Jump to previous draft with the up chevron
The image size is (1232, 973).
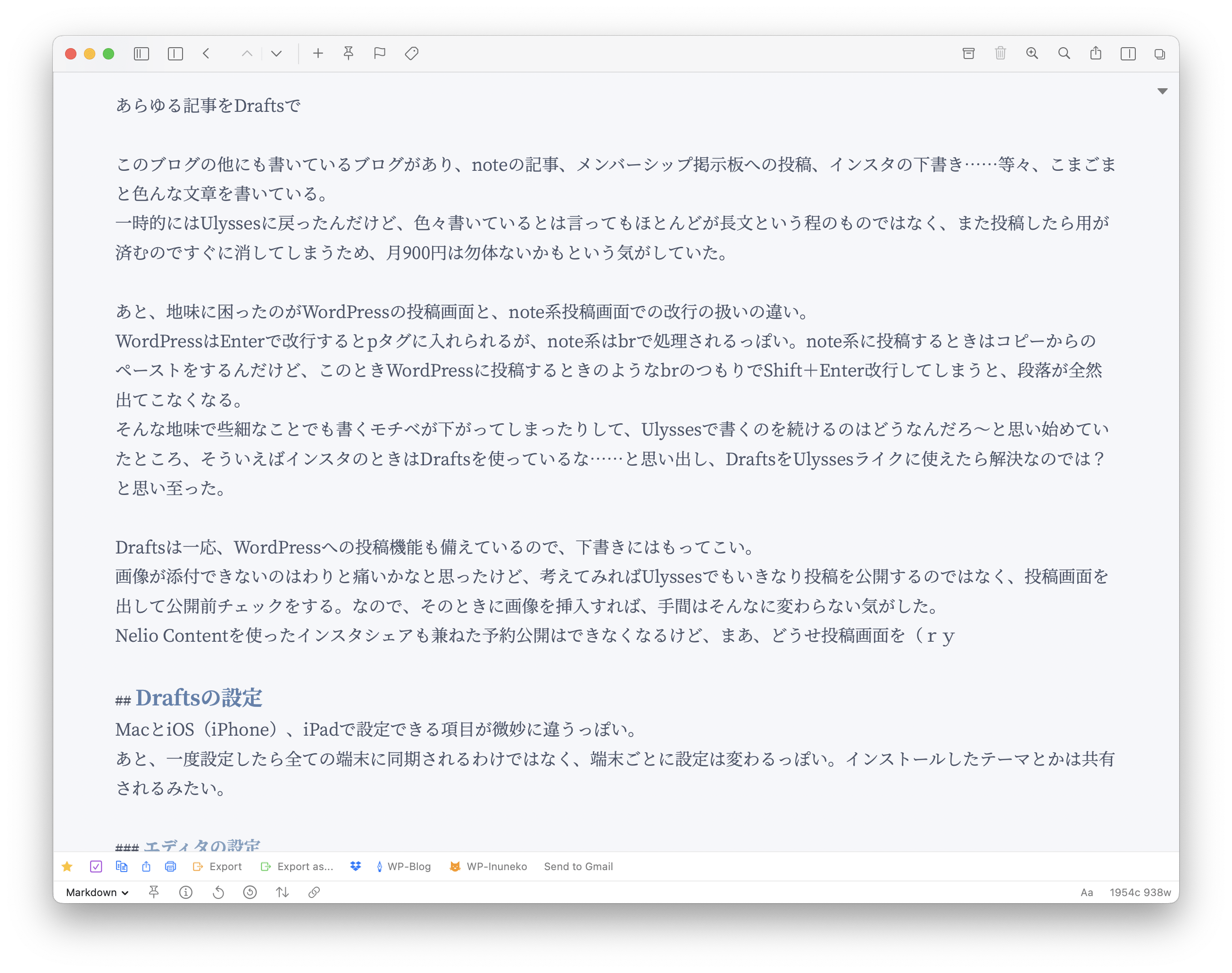click(x=247, y=53)
